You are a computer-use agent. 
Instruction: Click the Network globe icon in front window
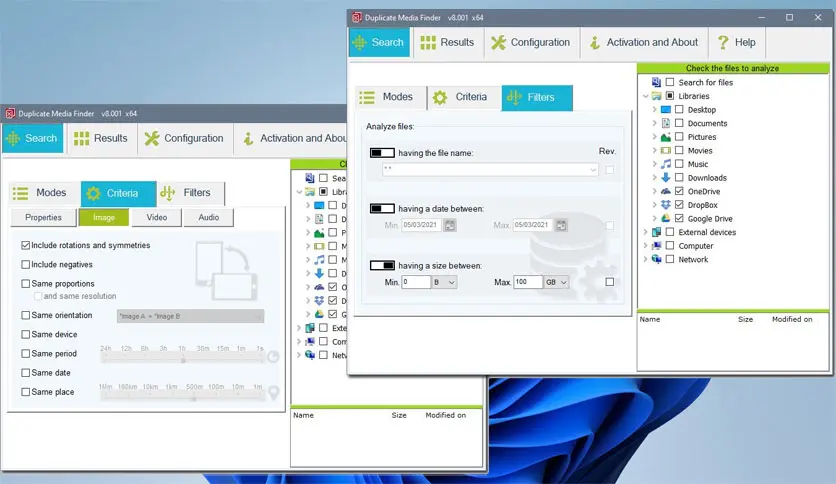point(656,259)
